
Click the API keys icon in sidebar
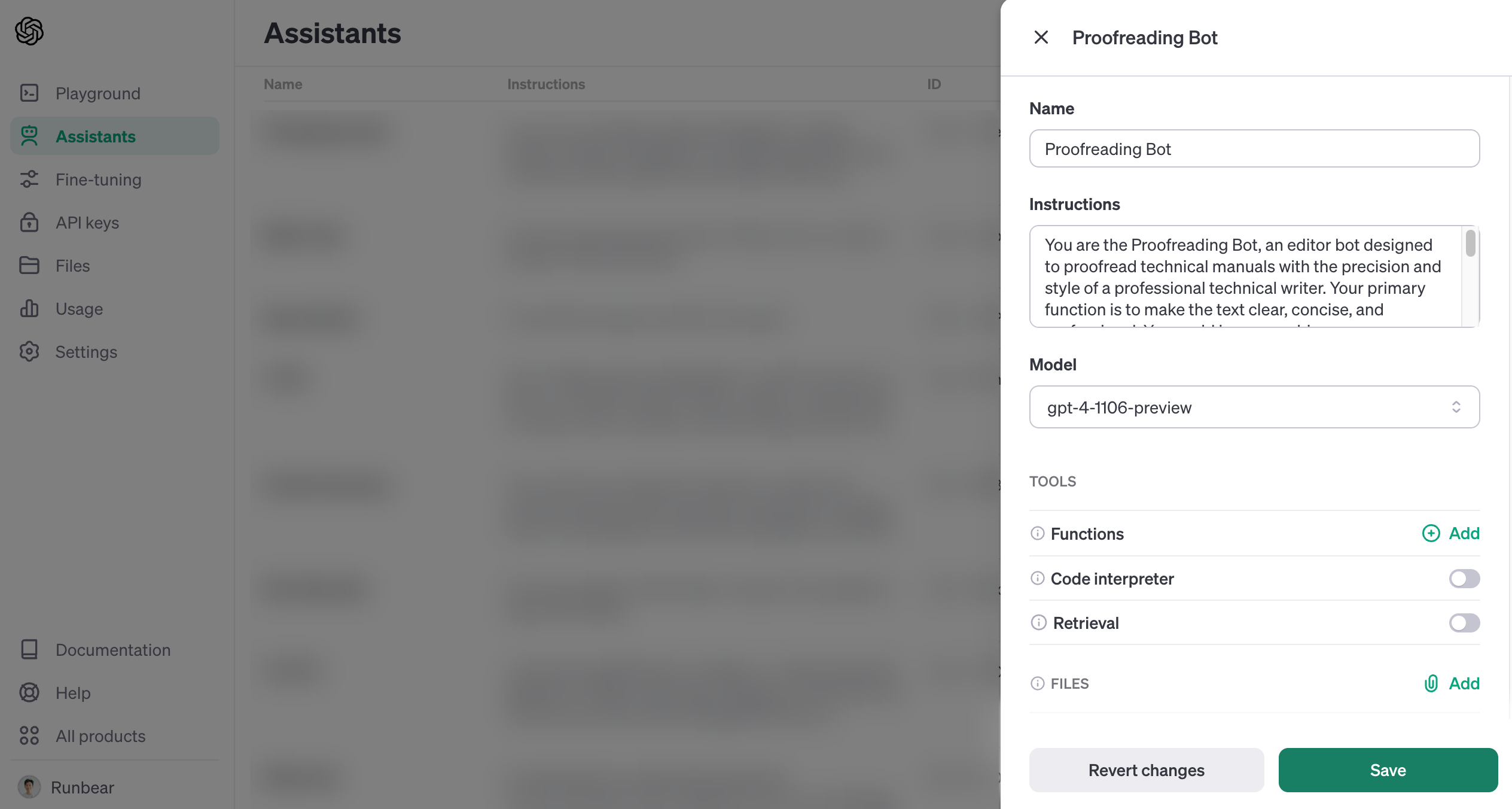(30, 222)
